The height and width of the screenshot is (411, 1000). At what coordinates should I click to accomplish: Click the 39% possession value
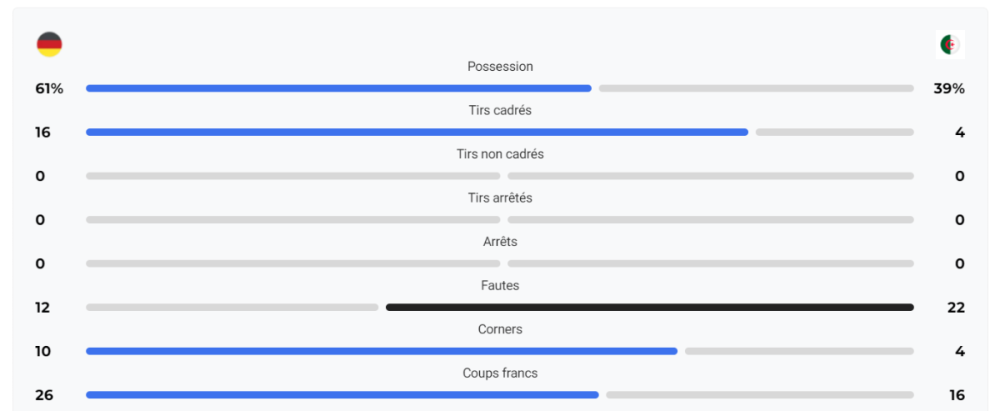coord(949,89)
